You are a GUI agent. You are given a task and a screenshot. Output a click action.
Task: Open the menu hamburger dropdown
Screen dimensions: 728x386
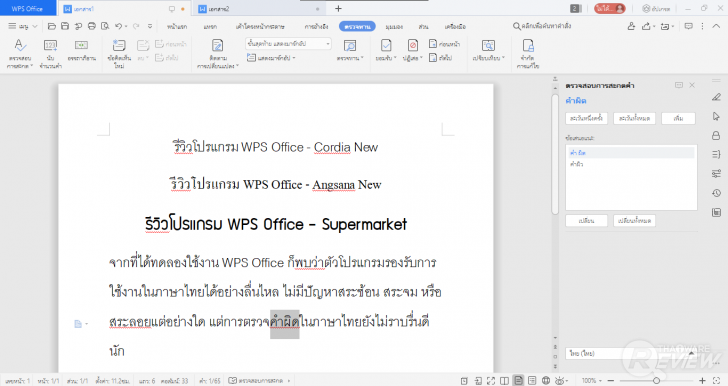22,26
